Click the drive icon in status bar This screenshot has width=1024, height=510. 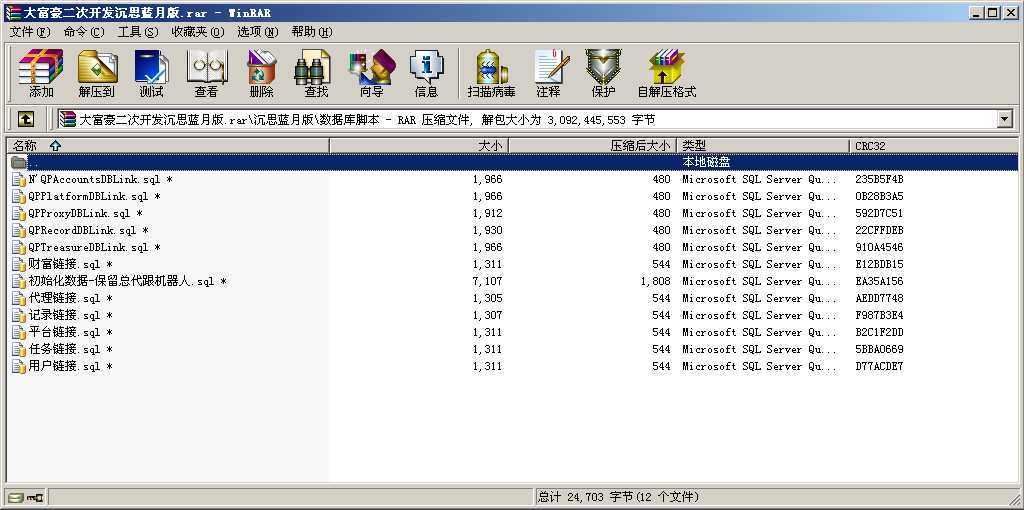[x=16, y=498]
